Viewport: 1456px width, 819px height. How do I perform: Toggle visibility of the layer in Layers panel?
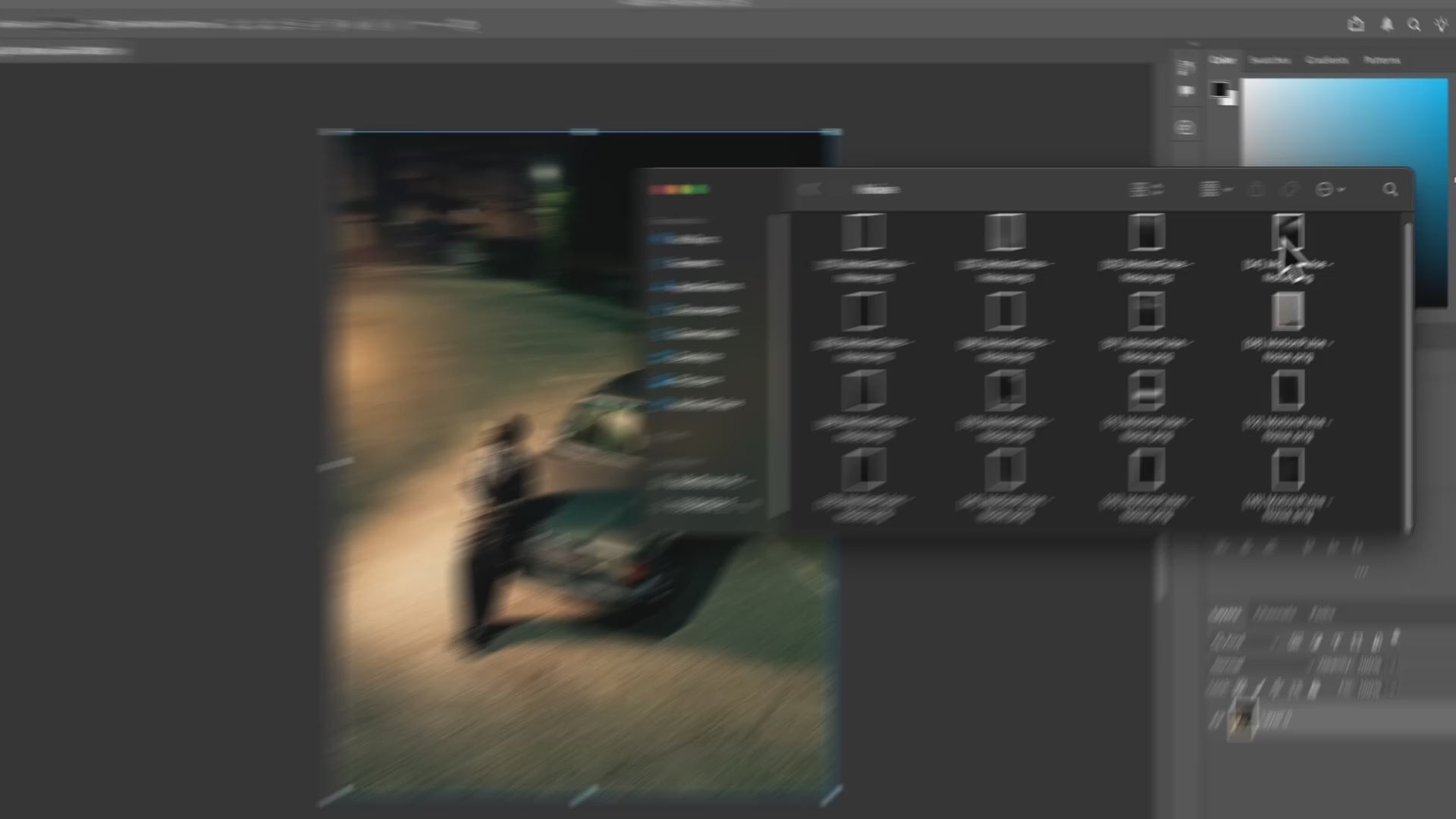coord(1218,719)
